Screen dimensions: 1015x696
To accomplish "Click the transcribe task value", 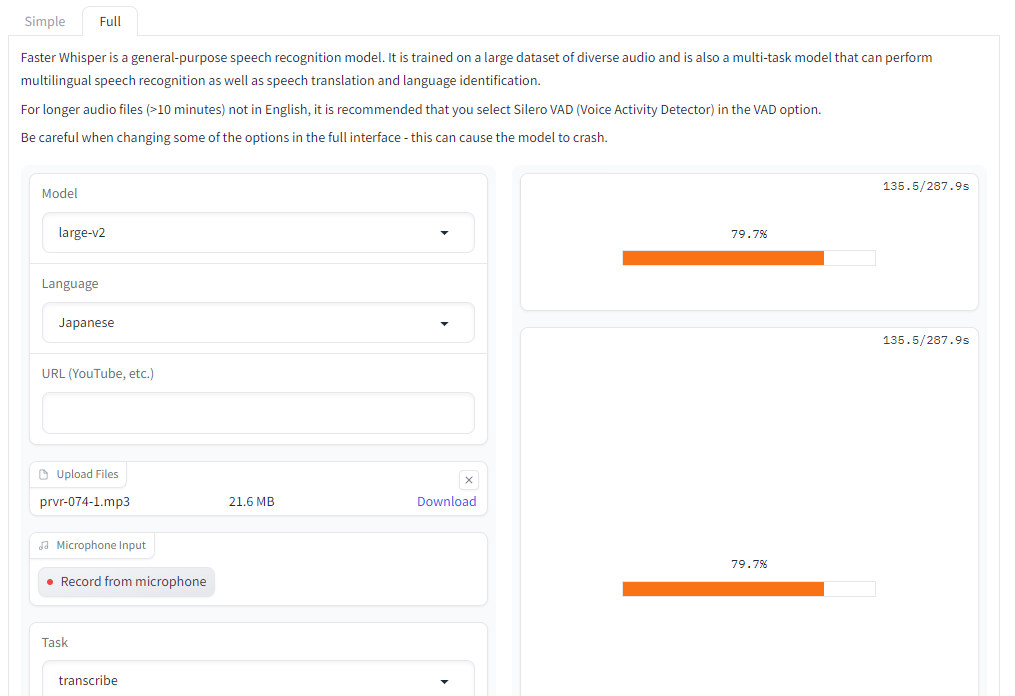I will coord(88,681).
